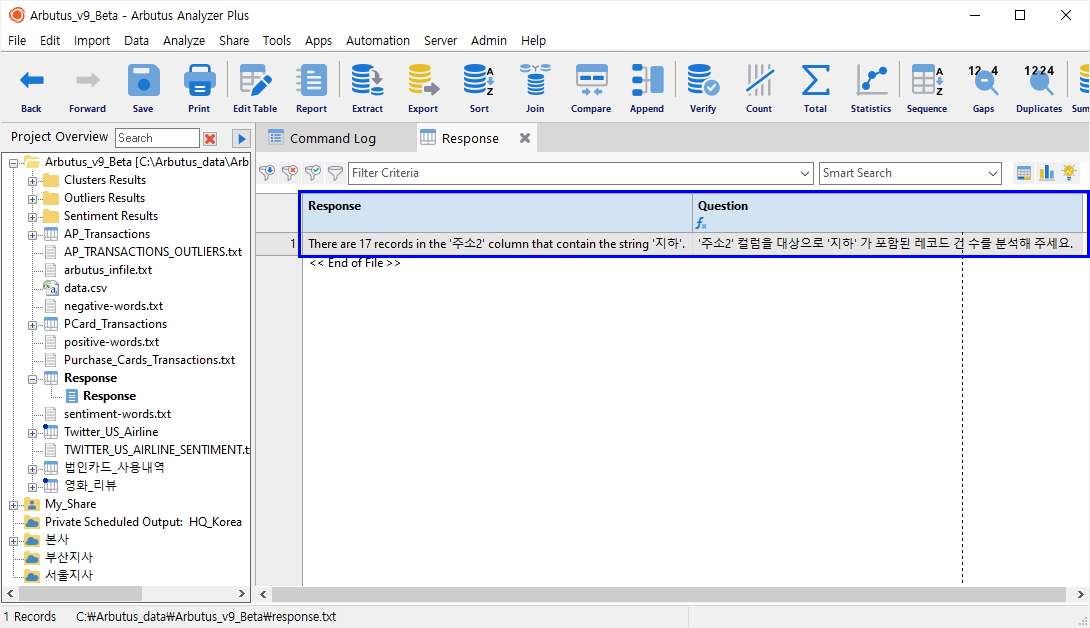Click the Response column header
The image size is (1090, 628).
[497, 213]
